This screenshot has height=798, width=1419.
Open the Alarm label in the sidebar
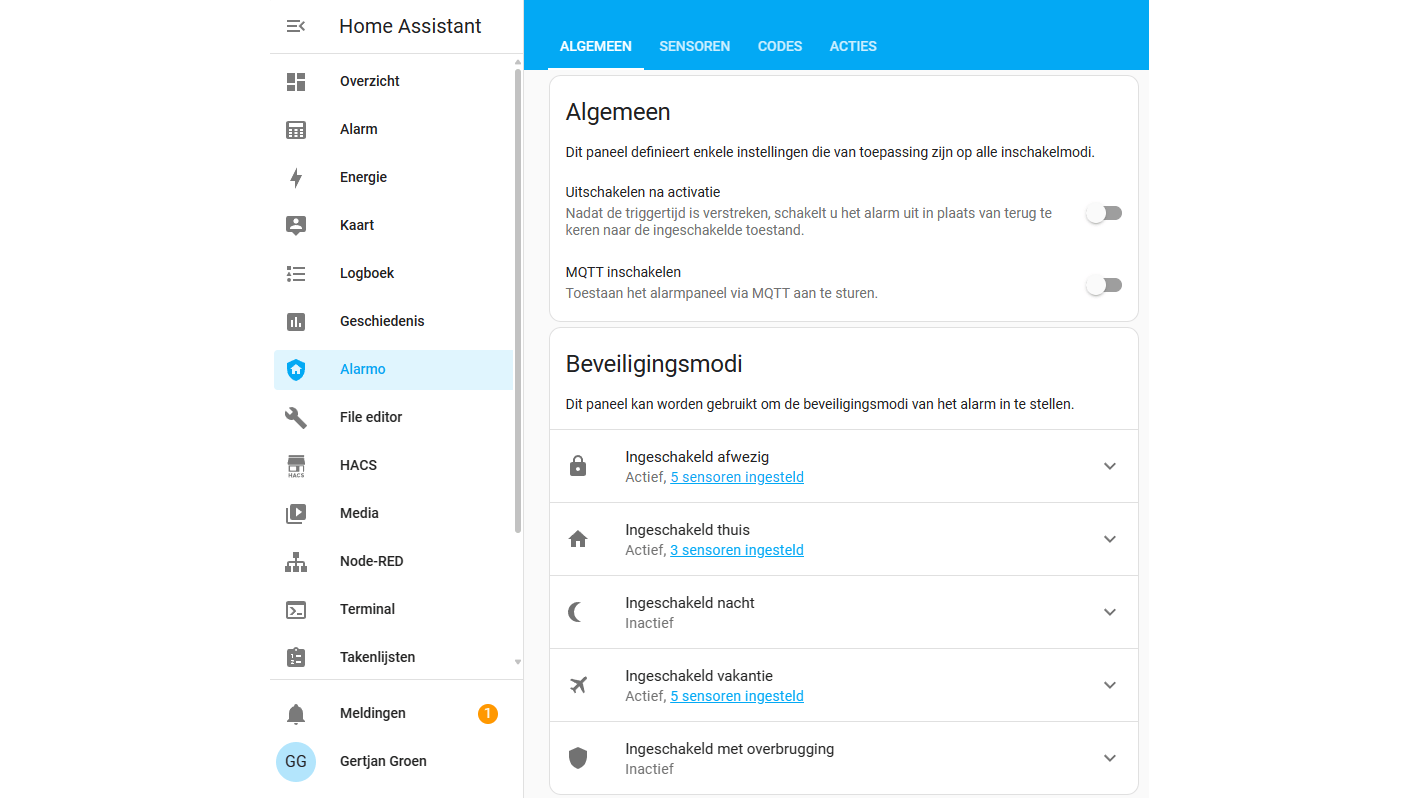coord(359,129)
